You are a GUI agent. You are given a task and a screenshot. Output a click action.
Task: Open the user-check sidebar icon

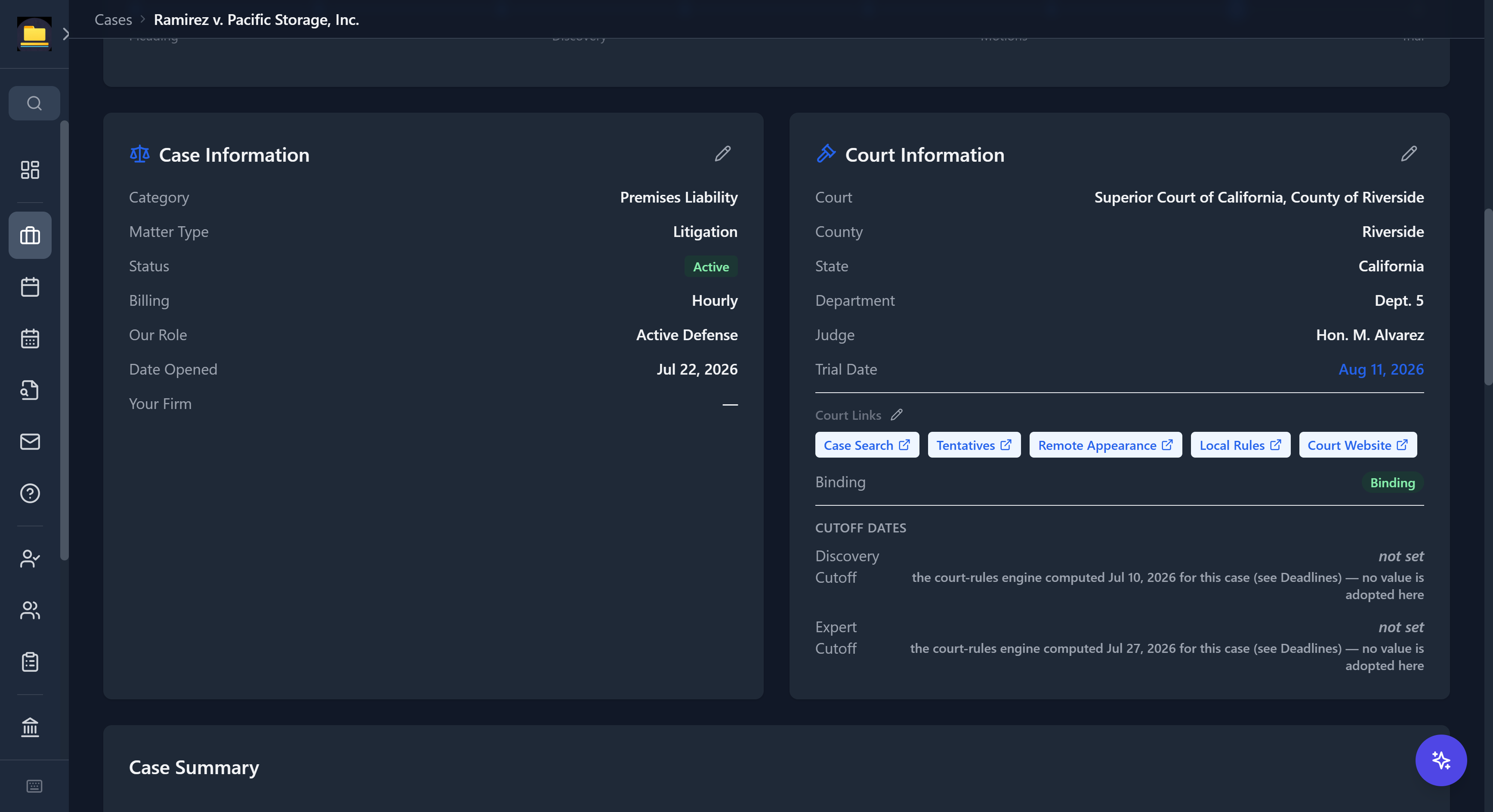[x=30, y=558]
